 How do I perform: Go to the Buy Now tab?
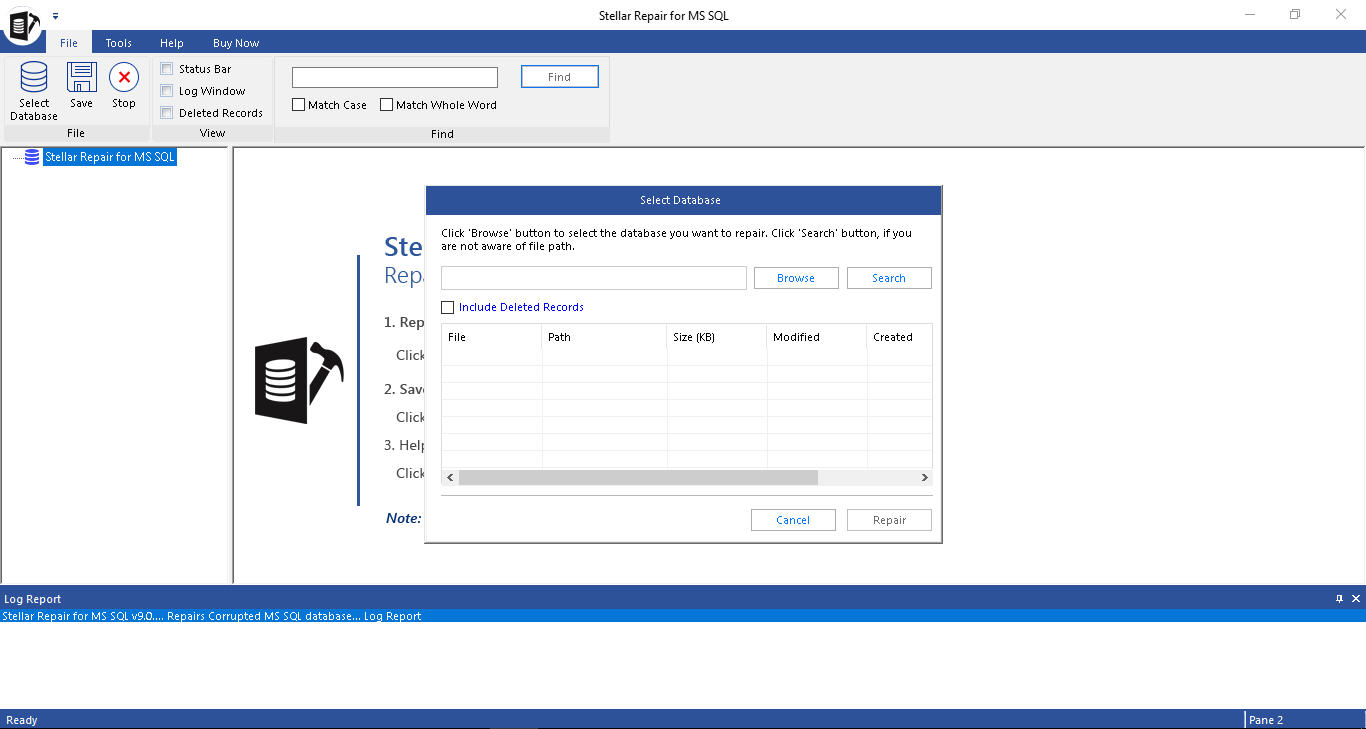pos(236,43)
